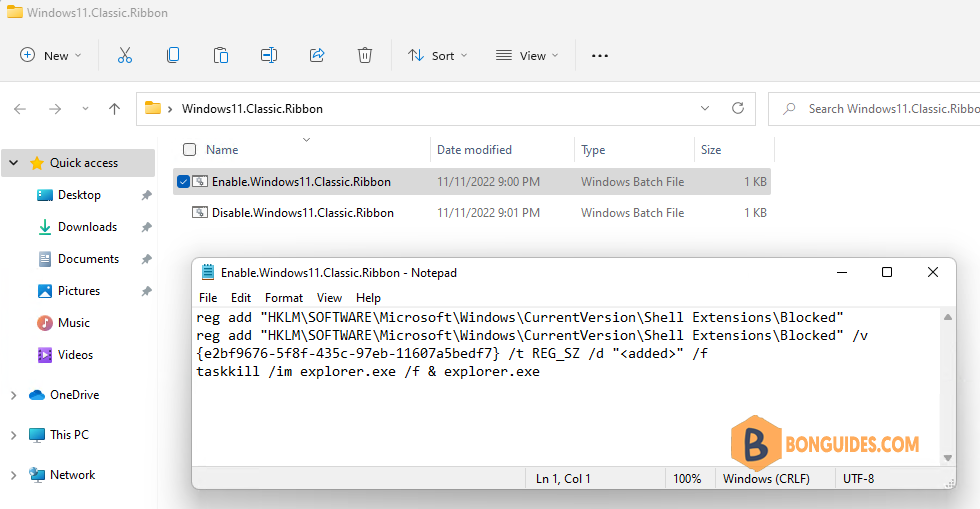This screenshot has width=980, height=509.
Task: Select the Disable.Windows11.Classic.Ribbon file name
Action: pyautogui.click(x=302, y=213)
